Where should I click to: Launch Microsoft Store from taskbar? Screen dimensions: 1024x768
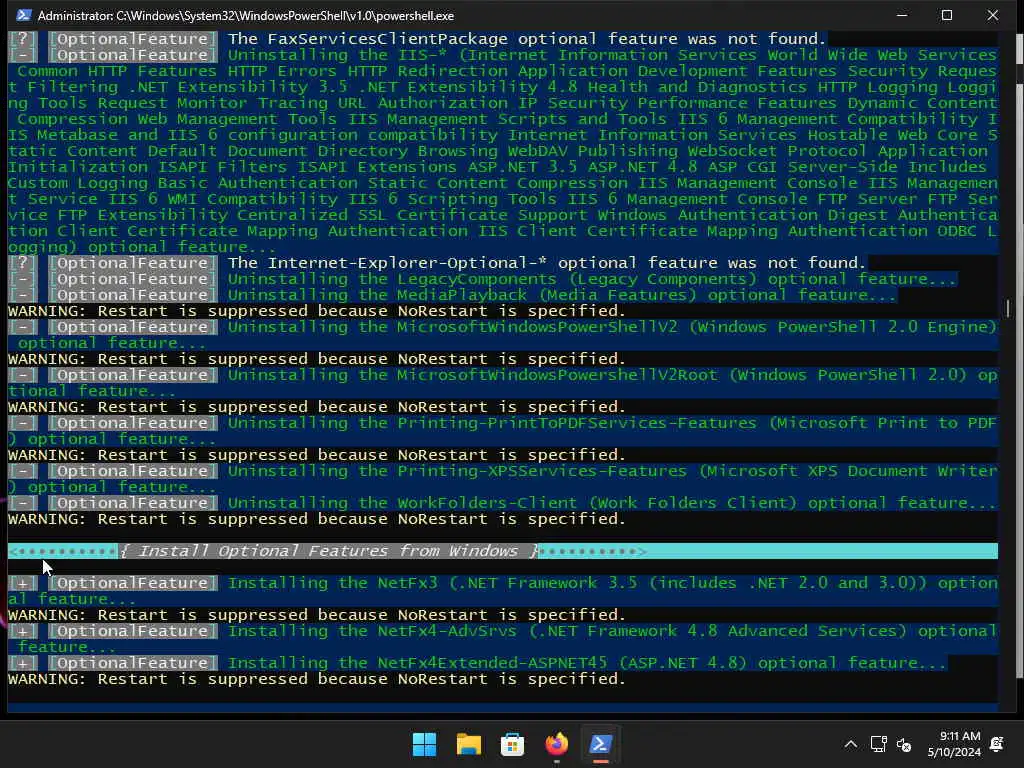point(513,744)
